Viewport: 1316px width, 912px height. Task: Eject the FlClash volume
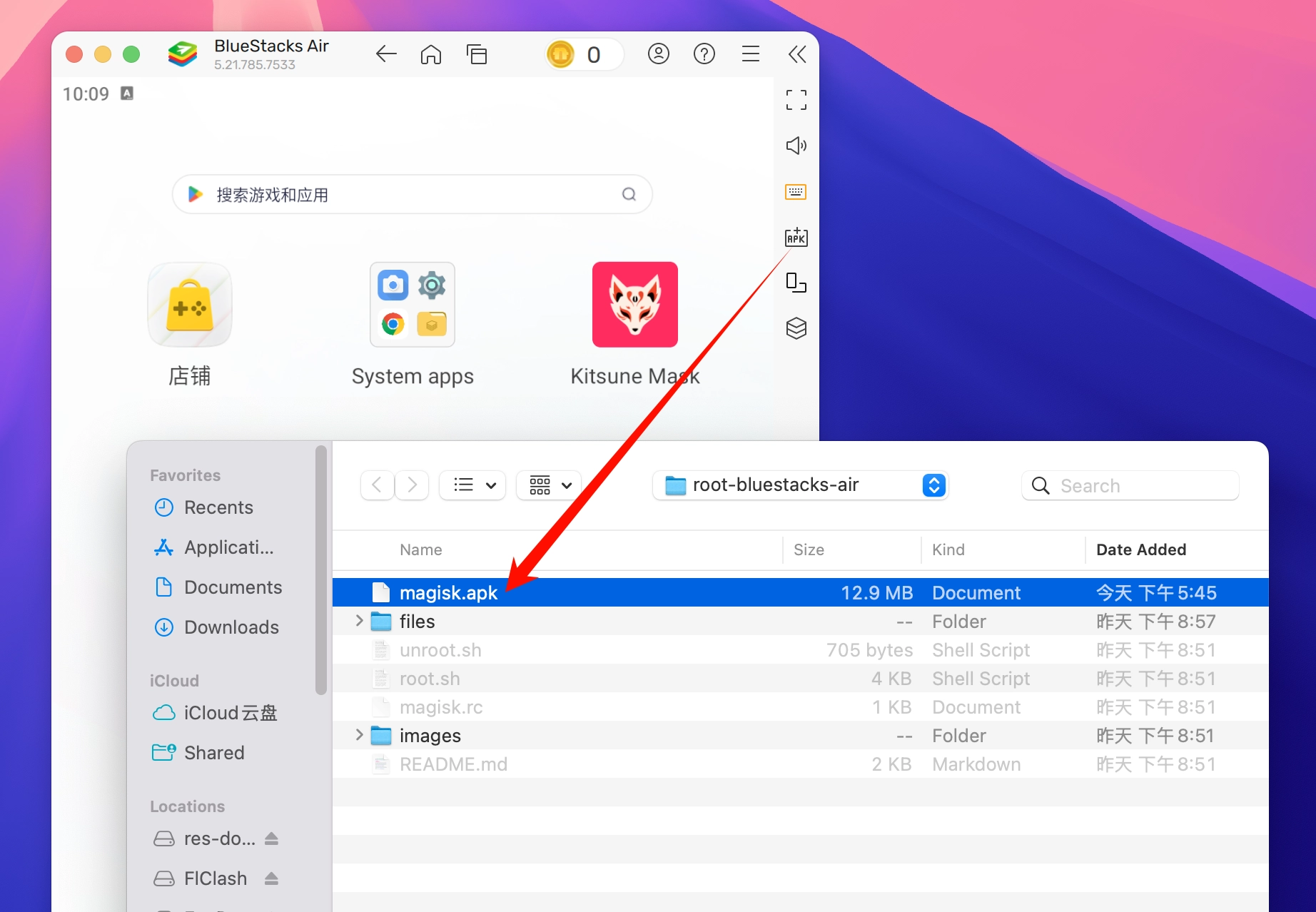tap(271, 878)
